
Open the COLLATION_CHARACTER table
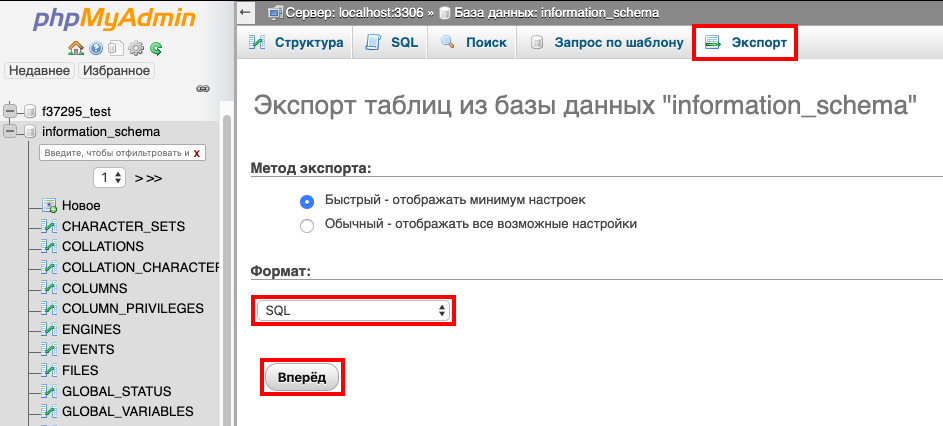[x=140, y=268]
